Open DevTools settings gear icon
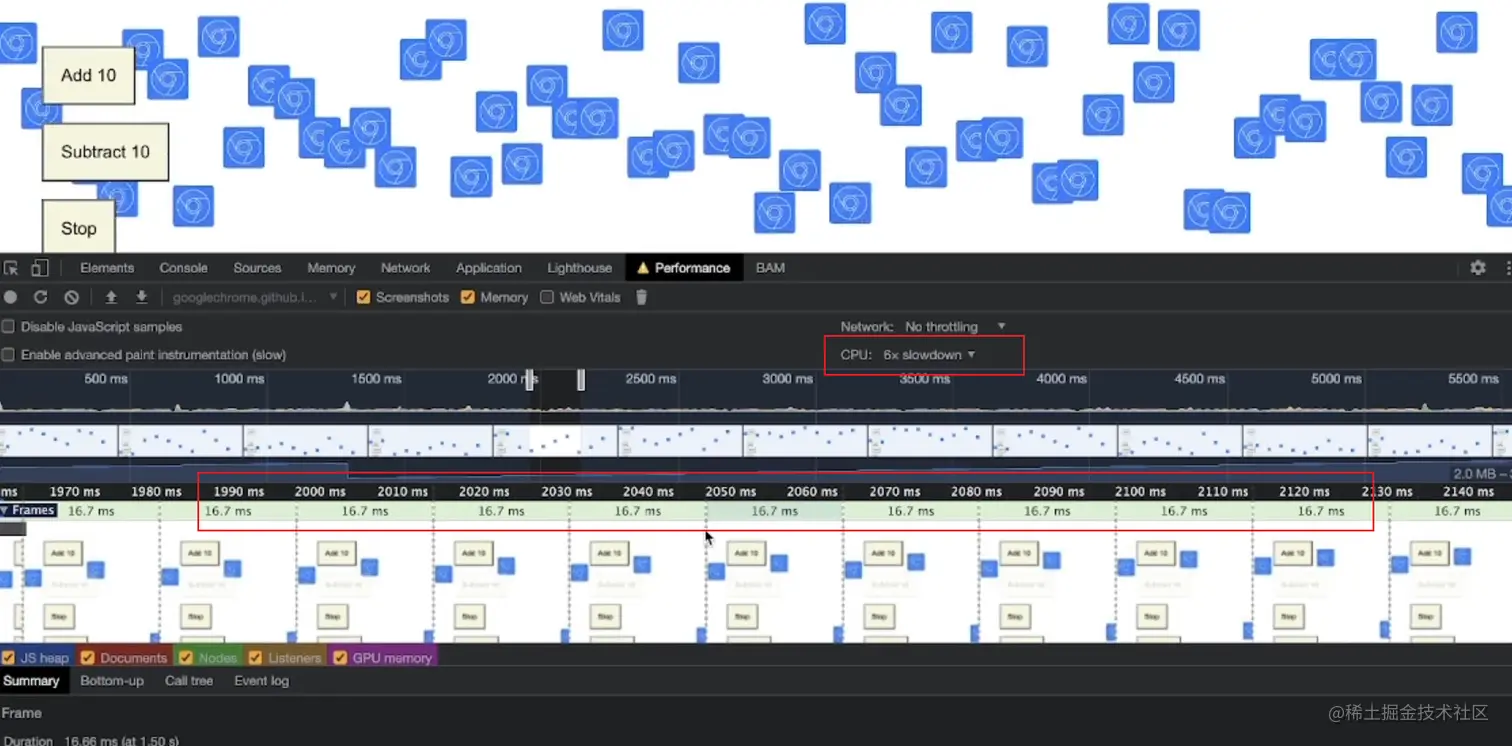This screenshot has width=1512, height=746. 1478,268
